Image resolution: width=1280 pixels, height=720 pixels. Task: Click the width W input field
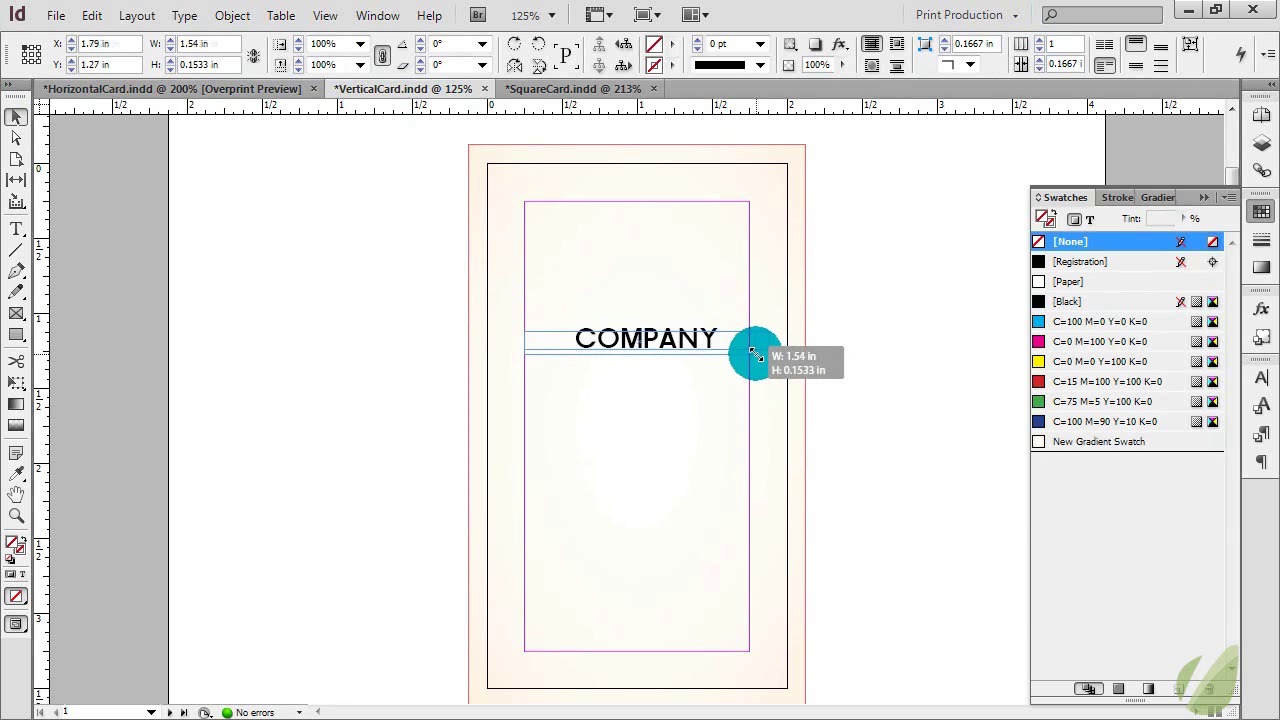tap(208, 44)
